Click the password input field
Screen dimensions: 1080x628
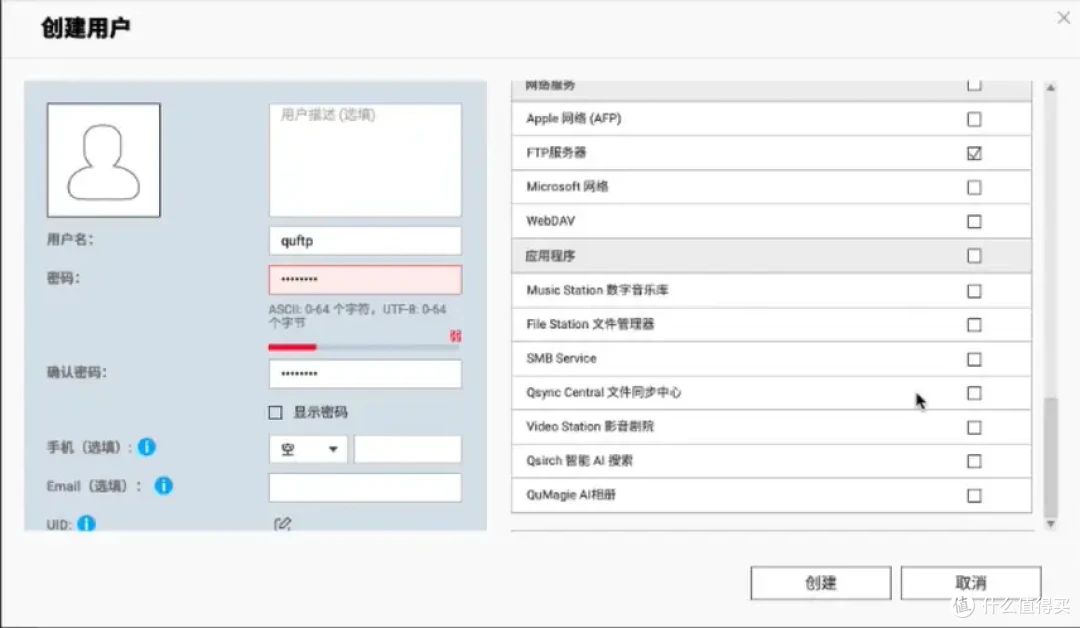click(x=365, y=280)
